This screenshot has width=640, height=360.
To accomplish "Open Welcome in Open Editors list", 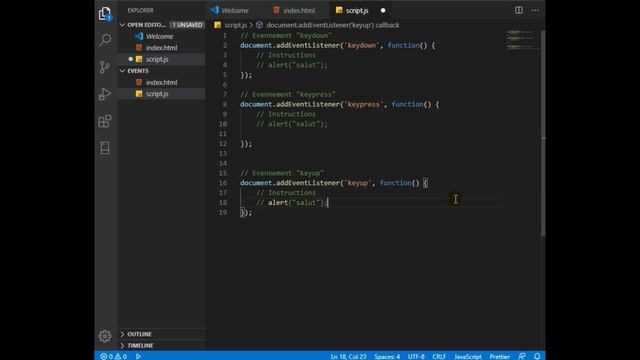I will point(161,36).
